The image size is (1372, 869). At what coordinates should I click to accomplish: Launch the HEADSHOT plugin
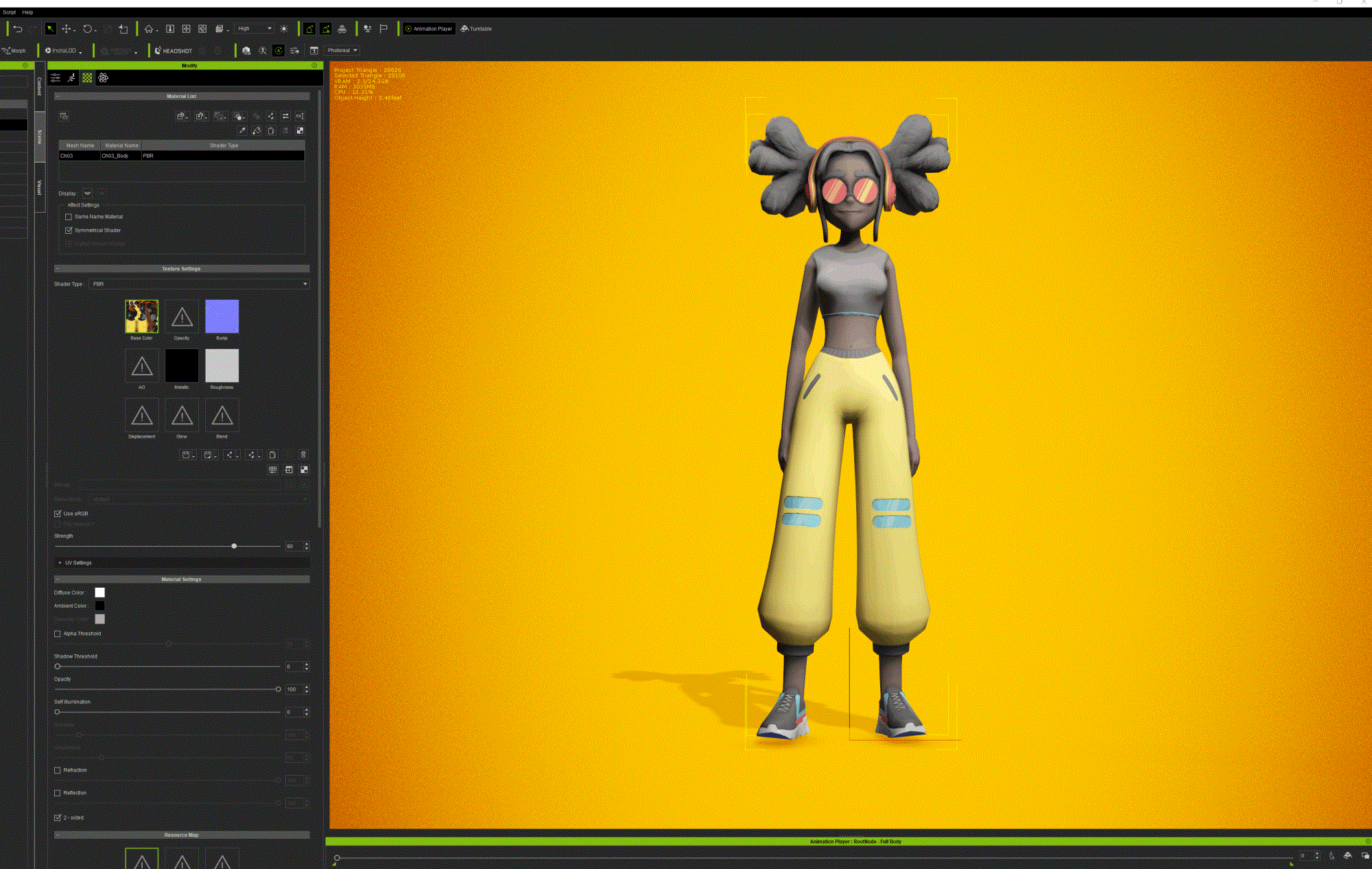point(174,51)
